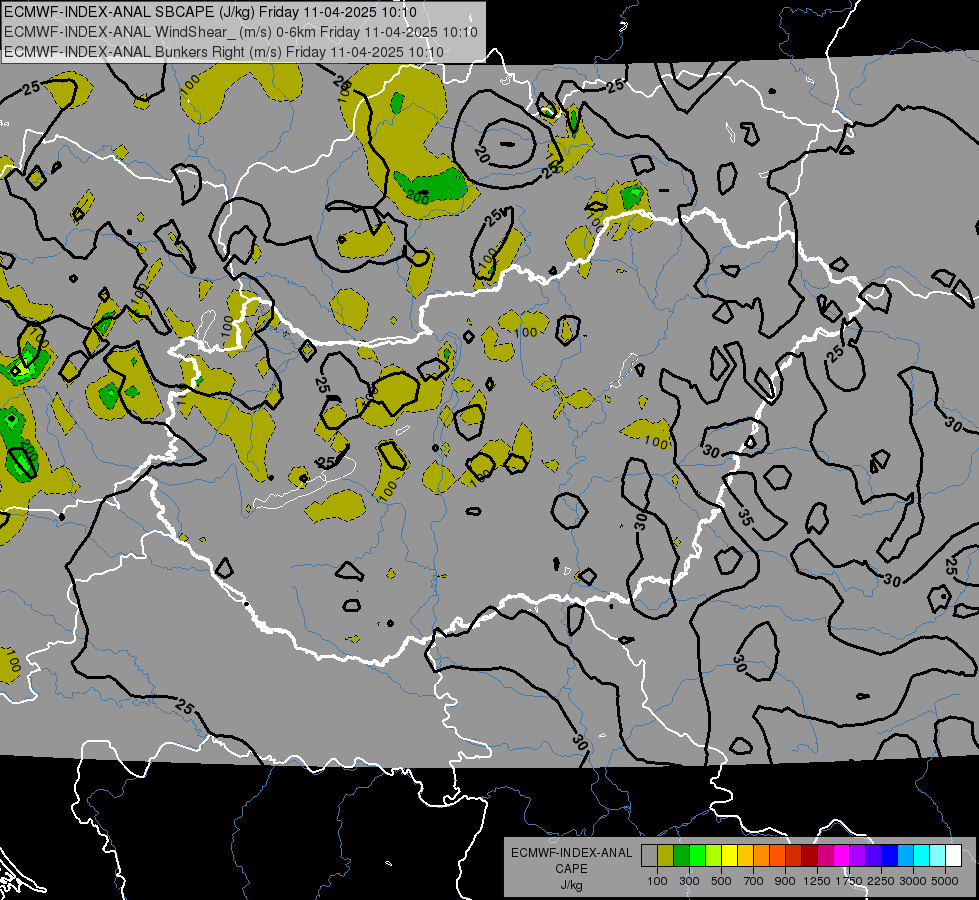The height and width of the screenshot is (900, 979).
Task: Select the olive swatch in the CAPE legend
Action: [x=666, y=855]
